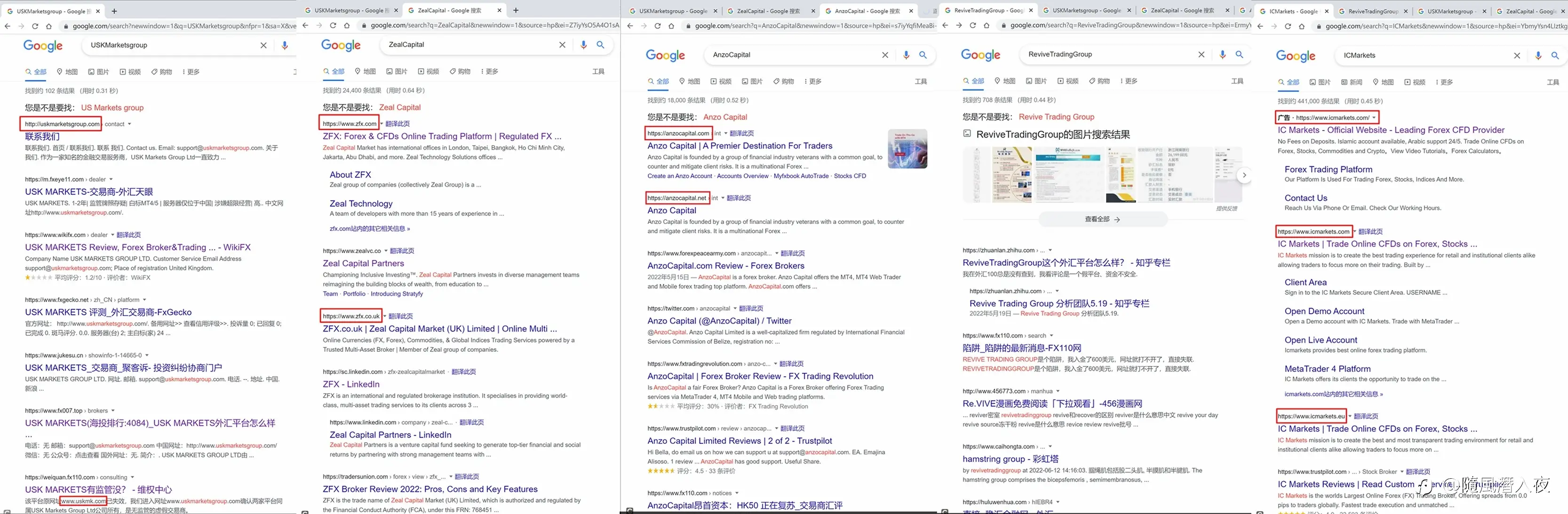Open new tab next to ZealCapital tab
This screenshot has width=1568, height=514.
click(x=516, y=10)
